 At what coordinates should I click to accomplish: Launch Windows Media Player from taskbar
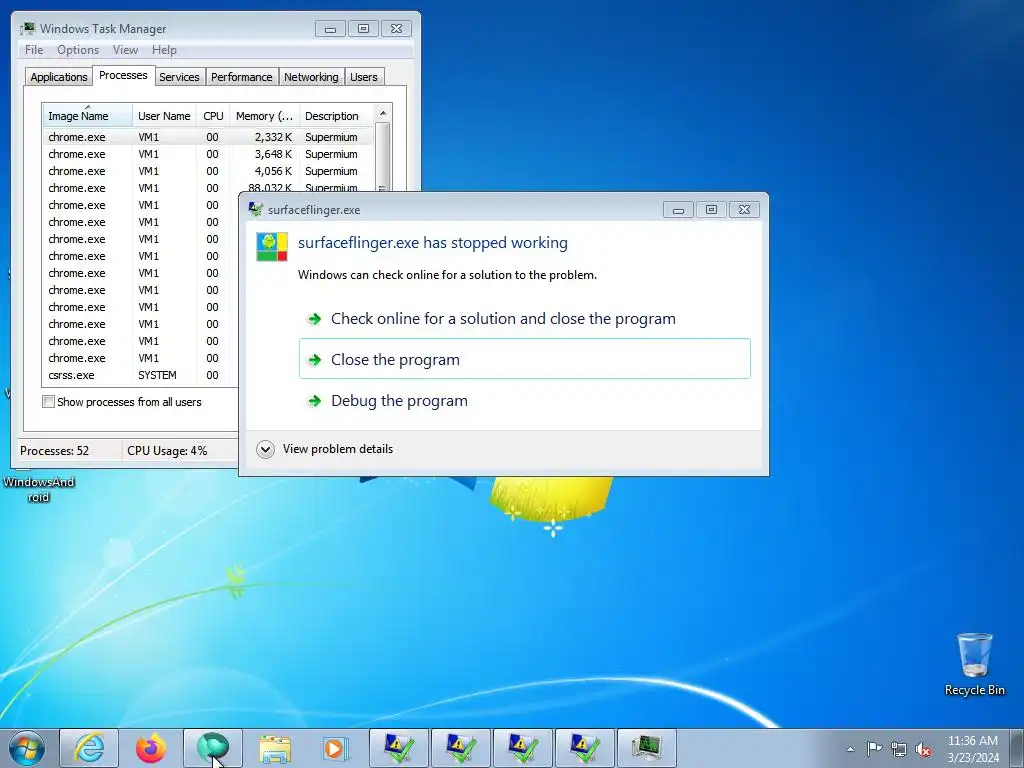pos(336,748)
